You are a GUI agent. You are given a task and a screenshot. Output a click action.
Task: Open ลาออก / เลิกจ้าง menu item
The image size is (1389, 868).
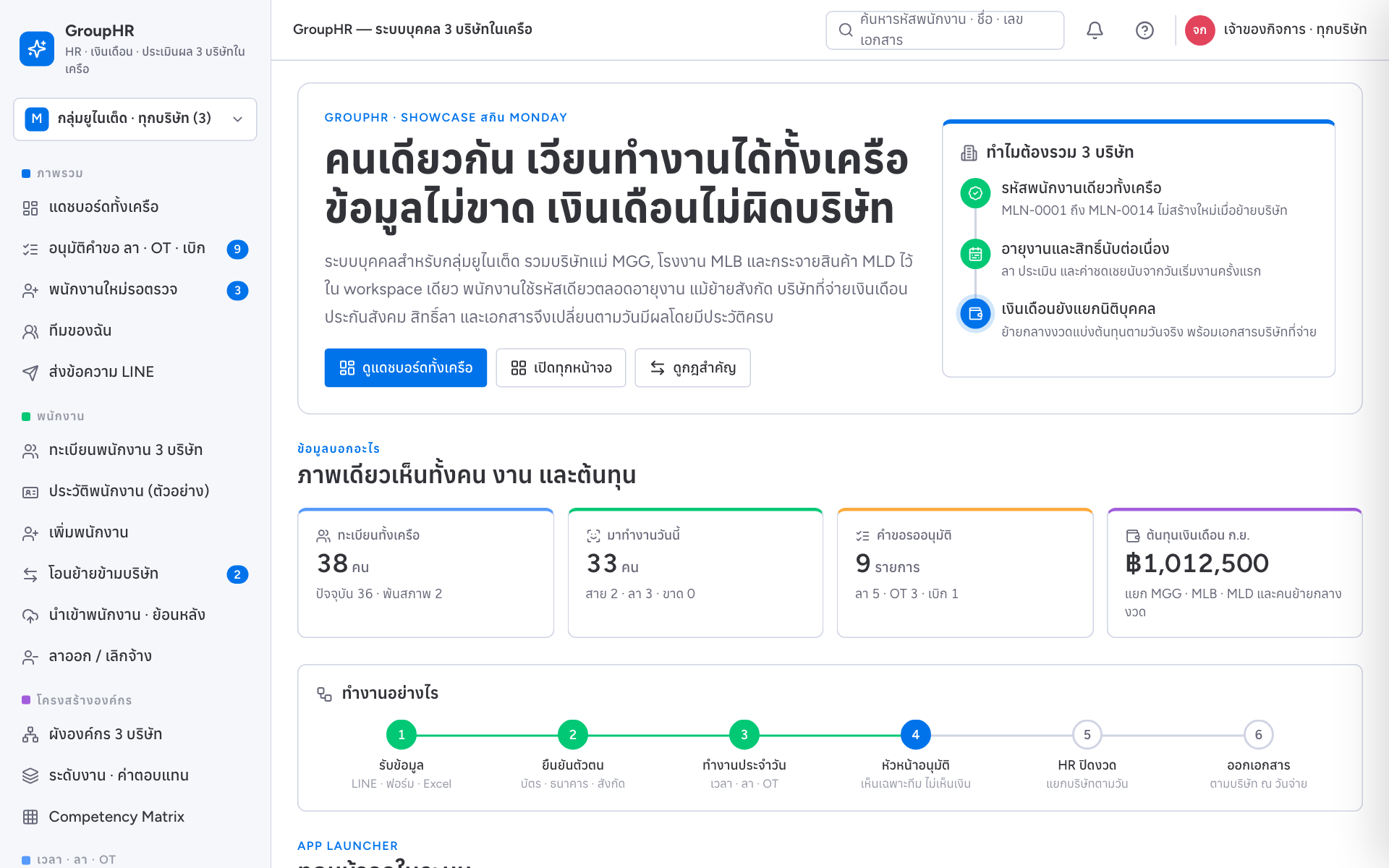click(x=135, y=657)
